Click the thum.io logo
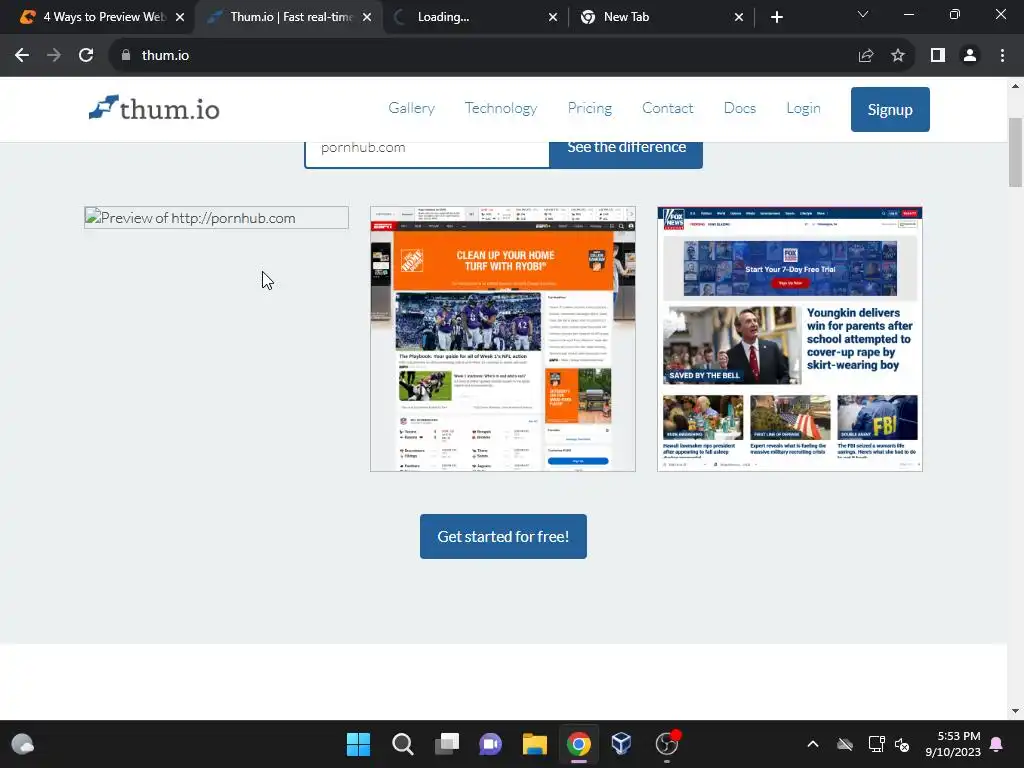 click(154, 108)
